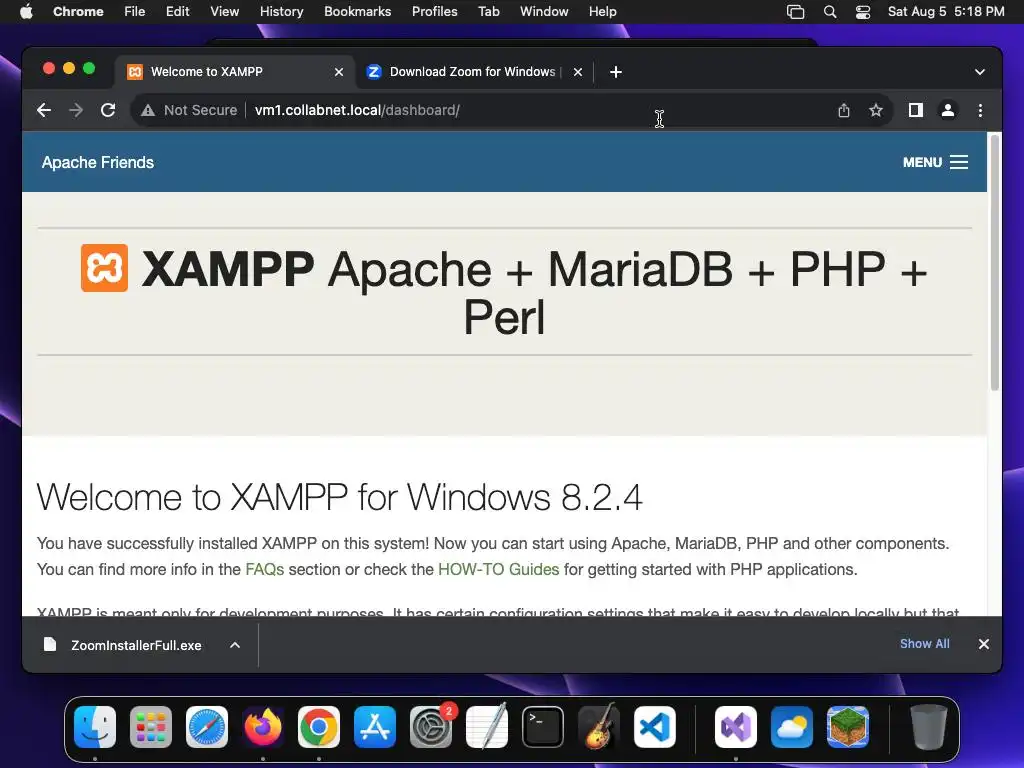Reload the XAMPP dashboard page
The image size is (1024, 768).
108,110
